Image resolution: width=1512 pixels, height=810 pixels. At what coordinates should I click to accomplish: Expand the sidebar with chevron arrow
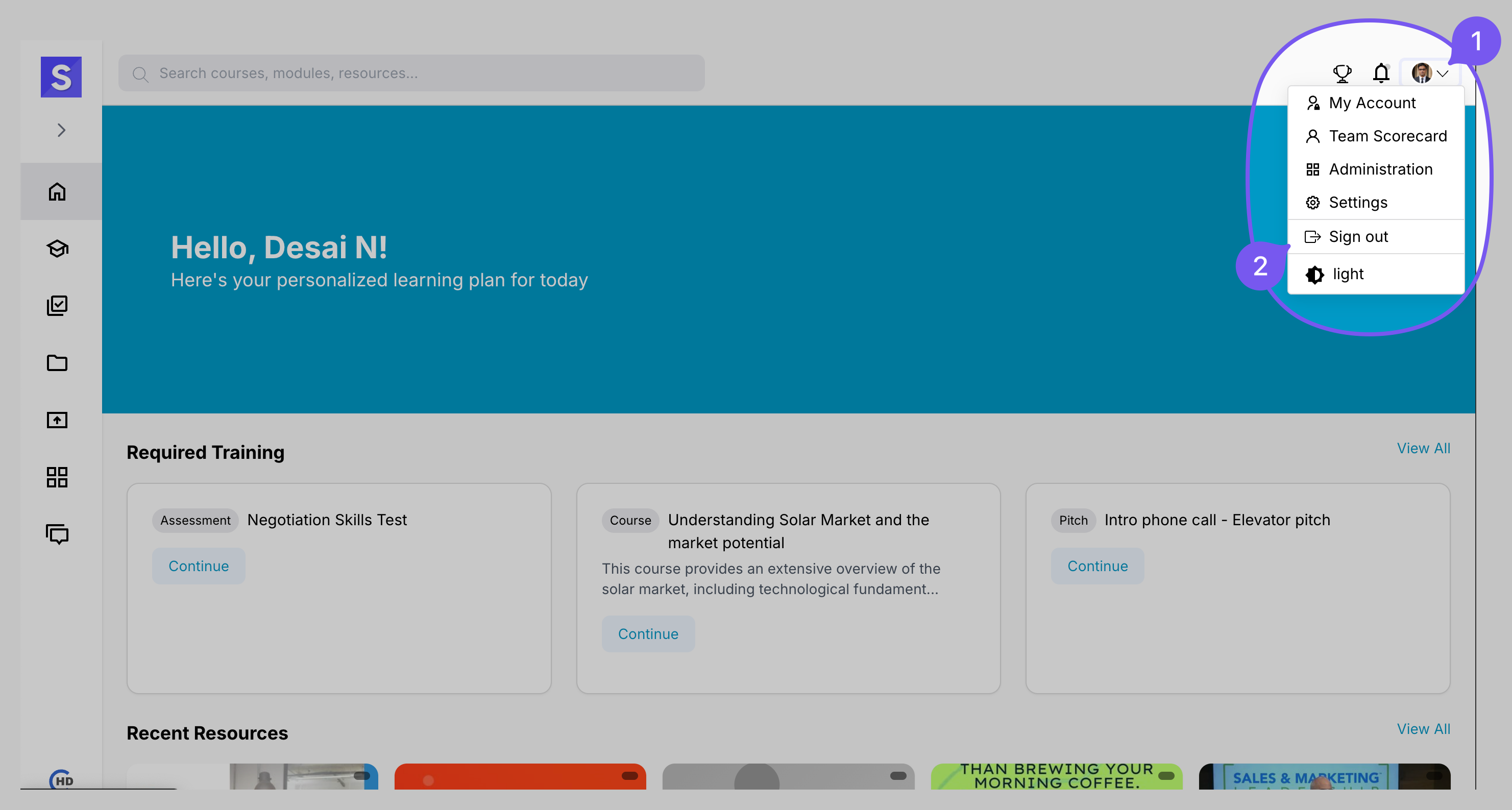61,130
